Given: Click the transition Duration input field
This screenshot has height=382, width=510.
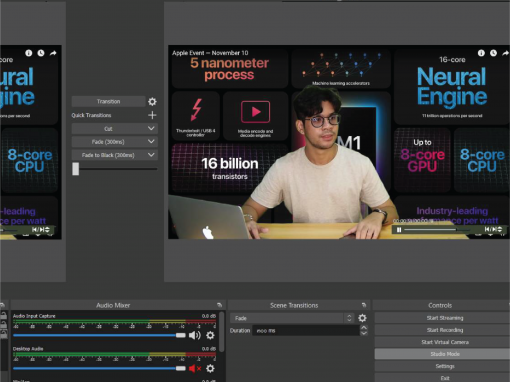Looking at the screenshot, I should click(306, 331).
